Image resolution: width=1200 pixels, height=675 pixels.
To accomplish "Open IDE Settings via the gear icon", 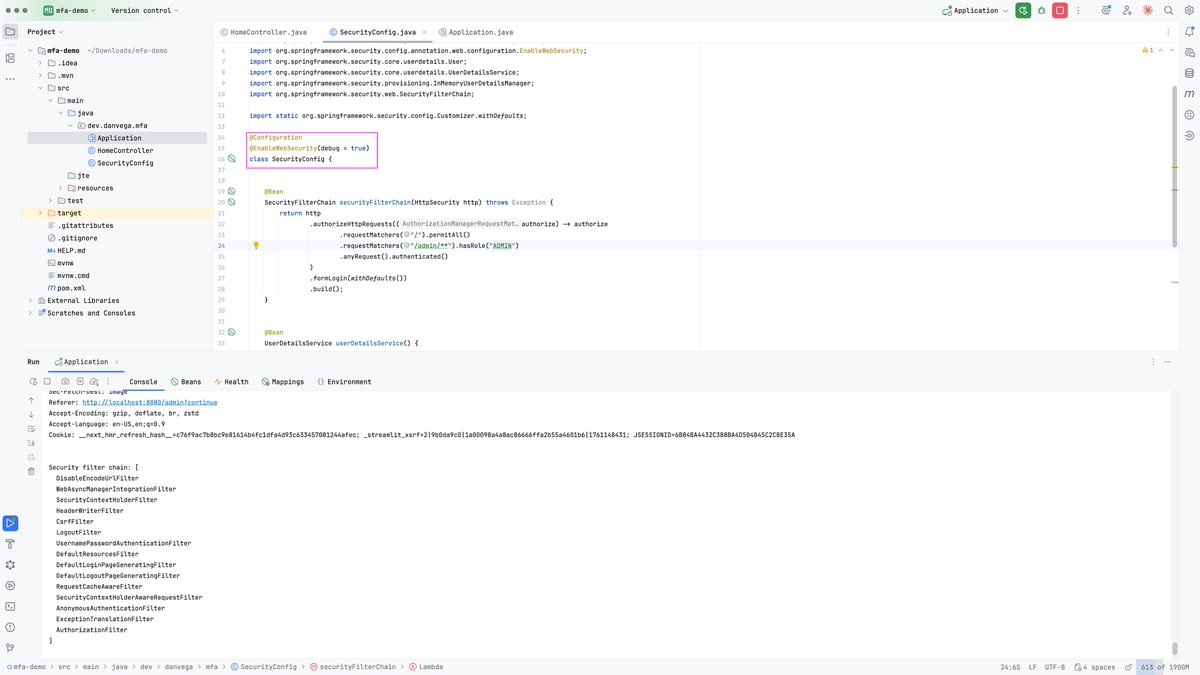I will click(1190, 9).
